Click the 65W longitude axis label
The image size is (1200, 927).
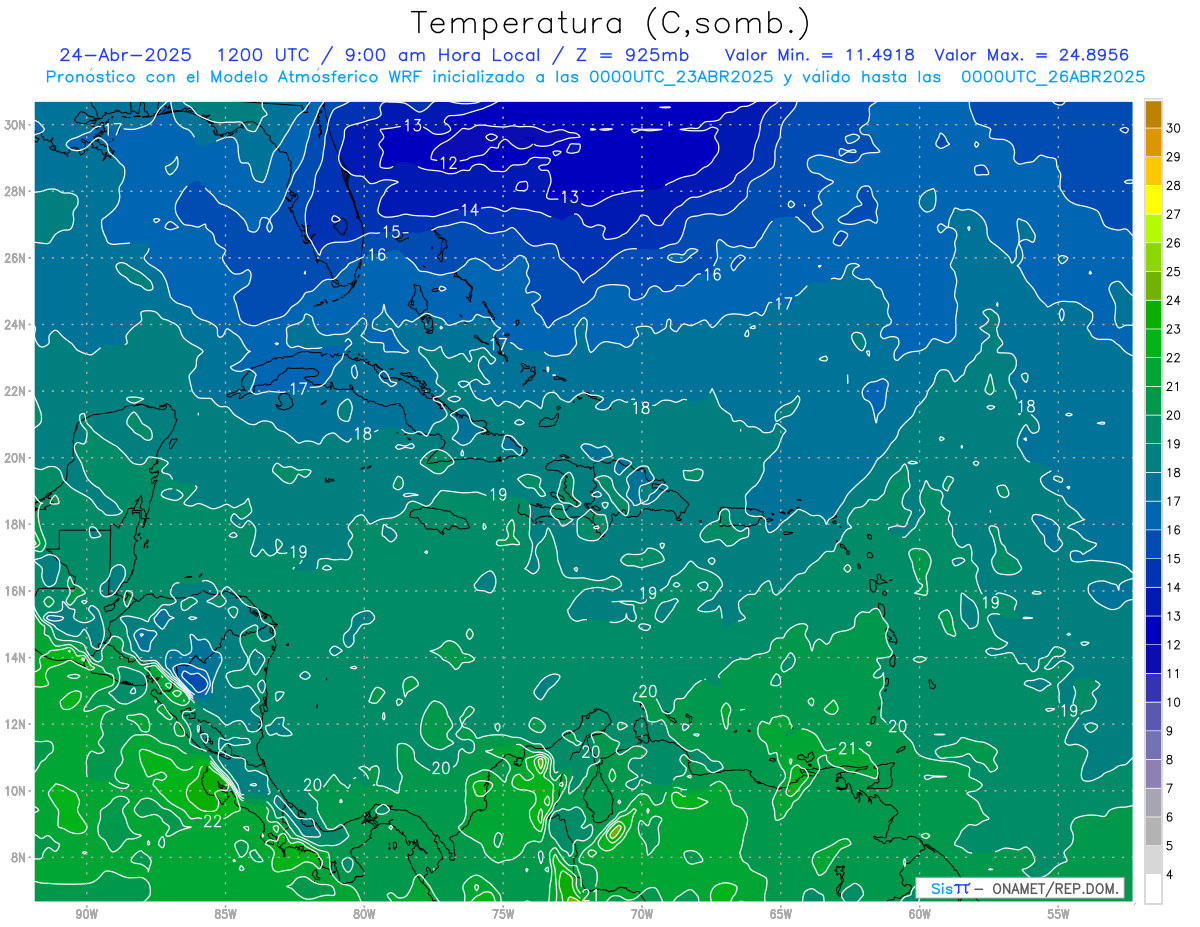781,914
